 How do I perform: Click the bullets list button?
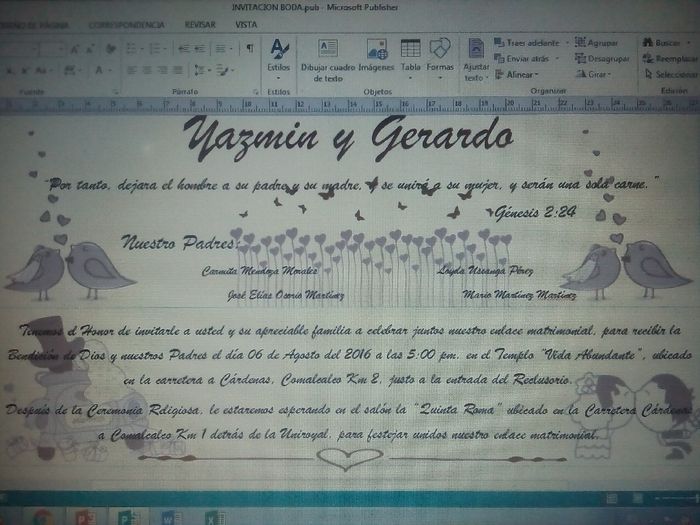pos(131,49)
